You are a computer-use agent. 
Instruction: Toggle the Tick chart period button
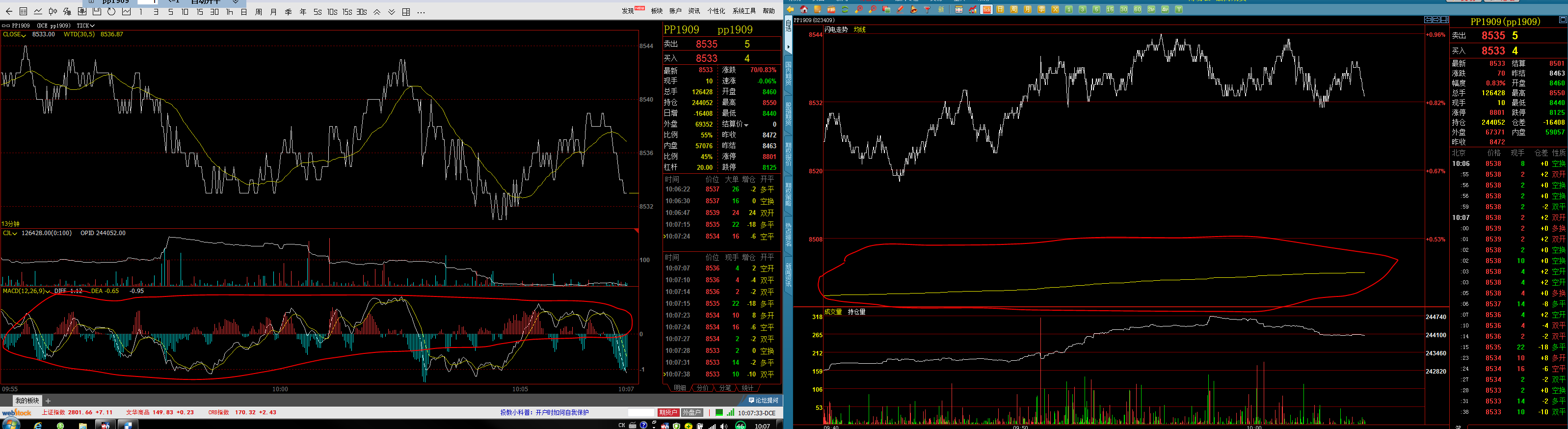987,10
